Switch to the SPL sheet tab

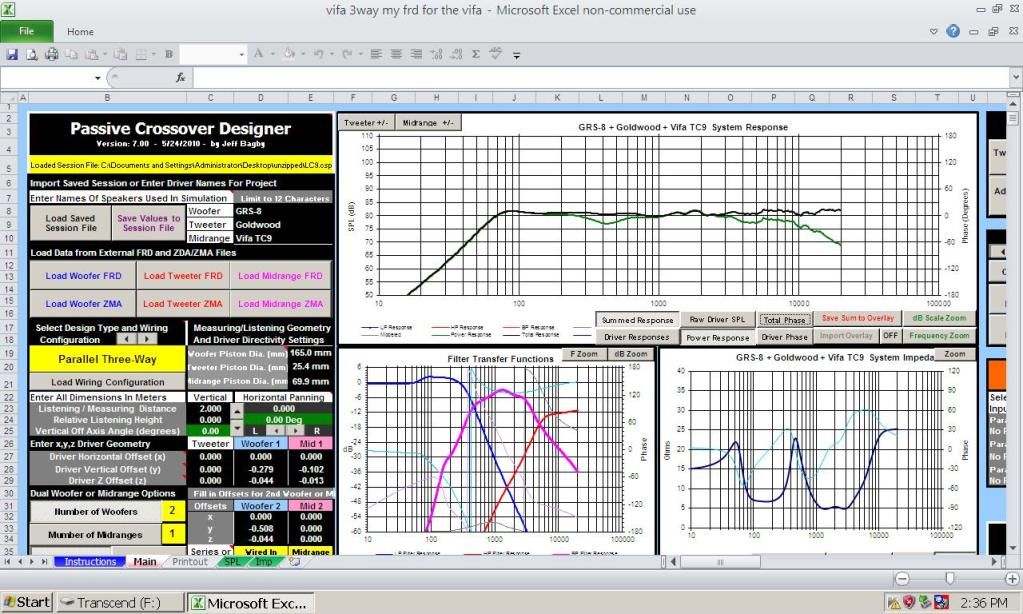click(x=232, y=561)
